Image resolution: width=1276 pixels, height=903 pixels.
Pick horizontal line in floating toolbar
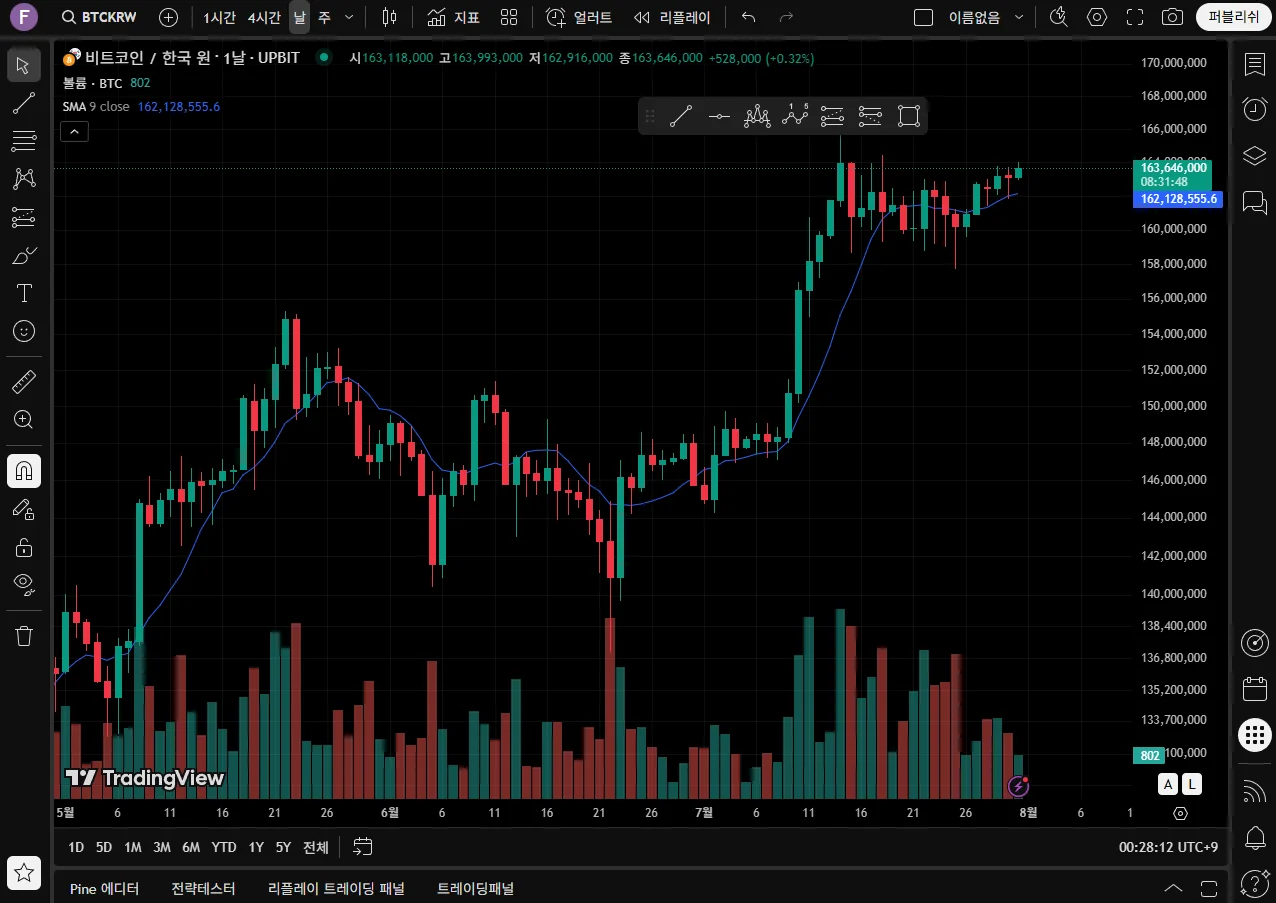click(x=719, y=116)
